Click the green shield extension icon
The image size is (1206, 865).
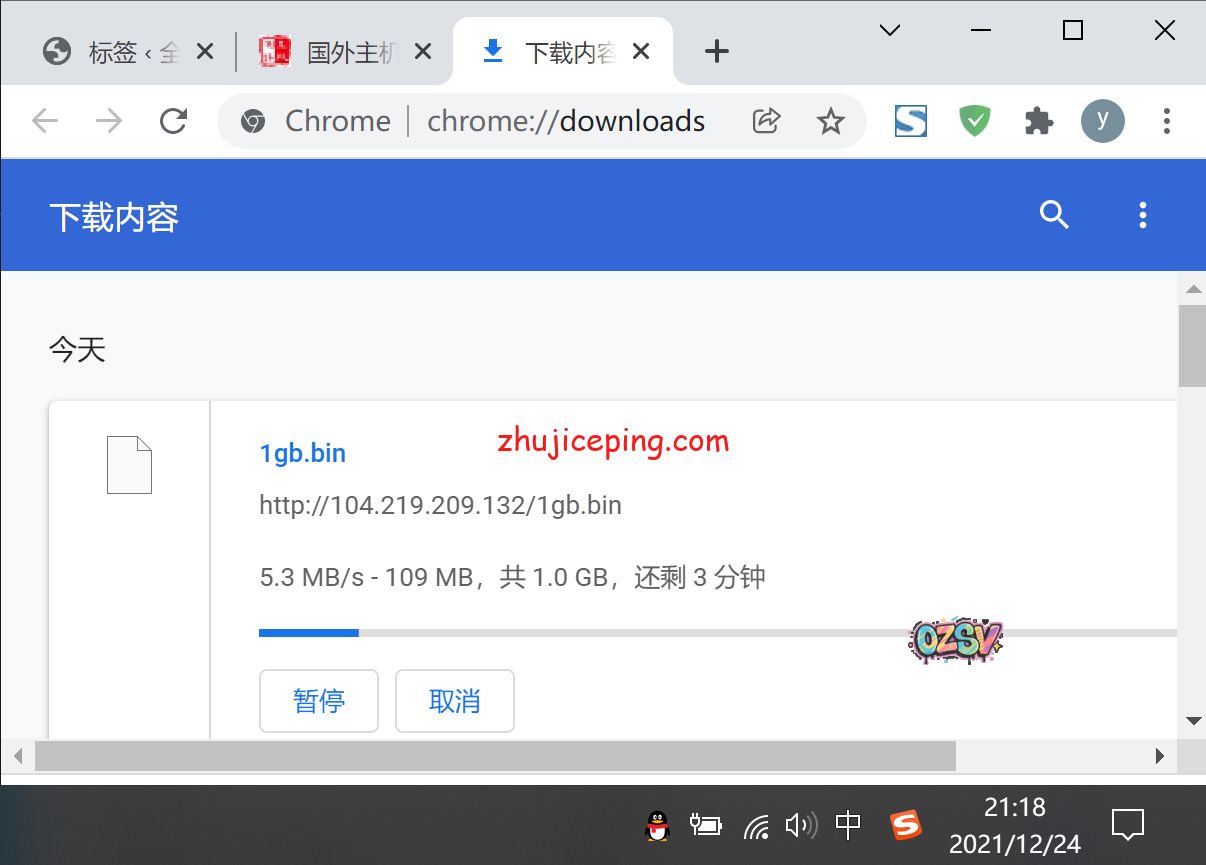pyautogui.click(x=974, y=122)
